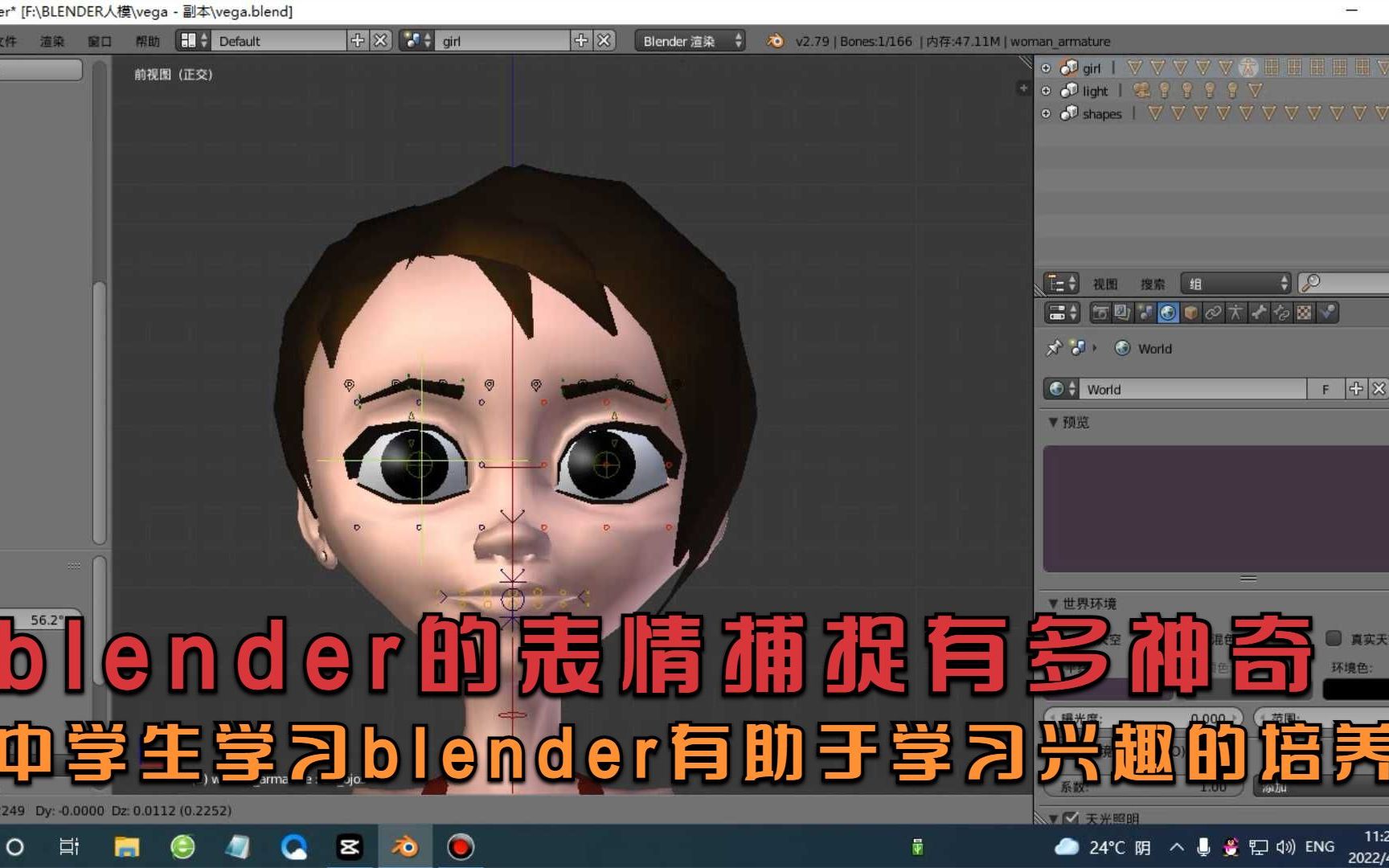Click a lamp bulb toggle beside the light group
The height and width of the screenshot is (868, 1389).
click(x=1163, y=91)
